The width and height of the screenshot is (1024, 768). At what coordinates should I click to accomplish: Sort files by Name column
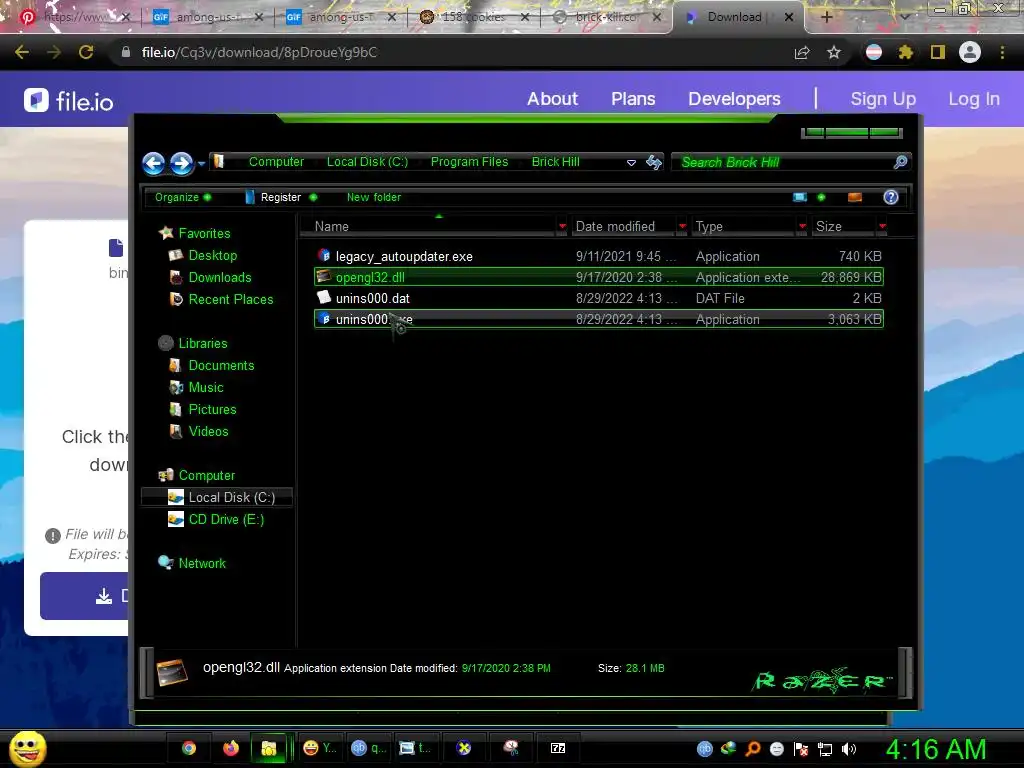(x=428, y=227)
